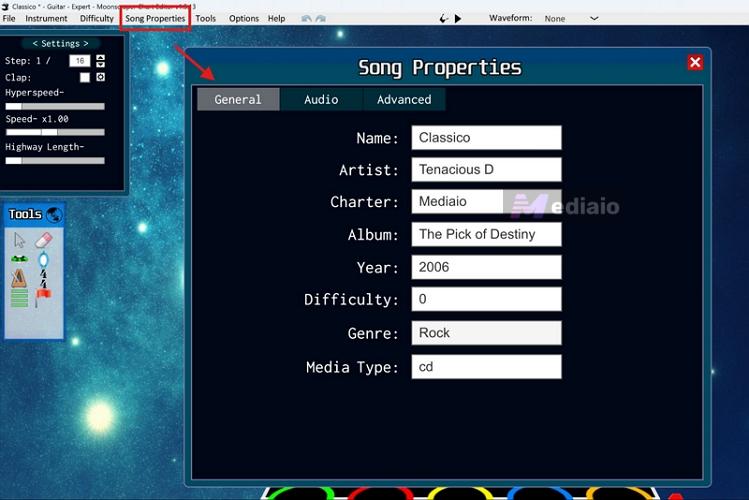Screen dimensions: 749x500
Task: Decrease Step value with down arrow
Action: [100, 64]
